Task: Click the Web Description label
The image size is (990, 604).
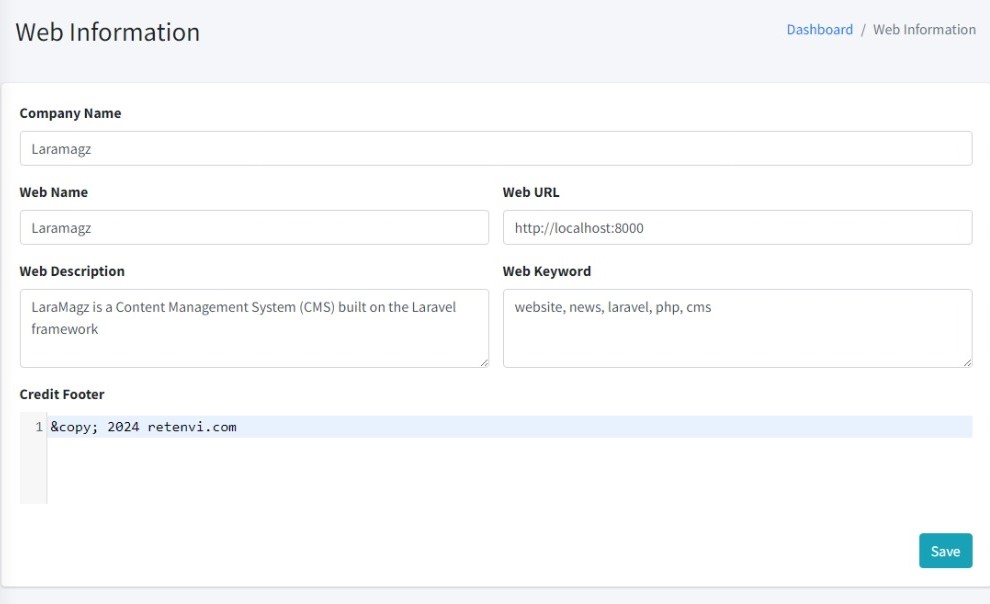Action: point(72,271)
